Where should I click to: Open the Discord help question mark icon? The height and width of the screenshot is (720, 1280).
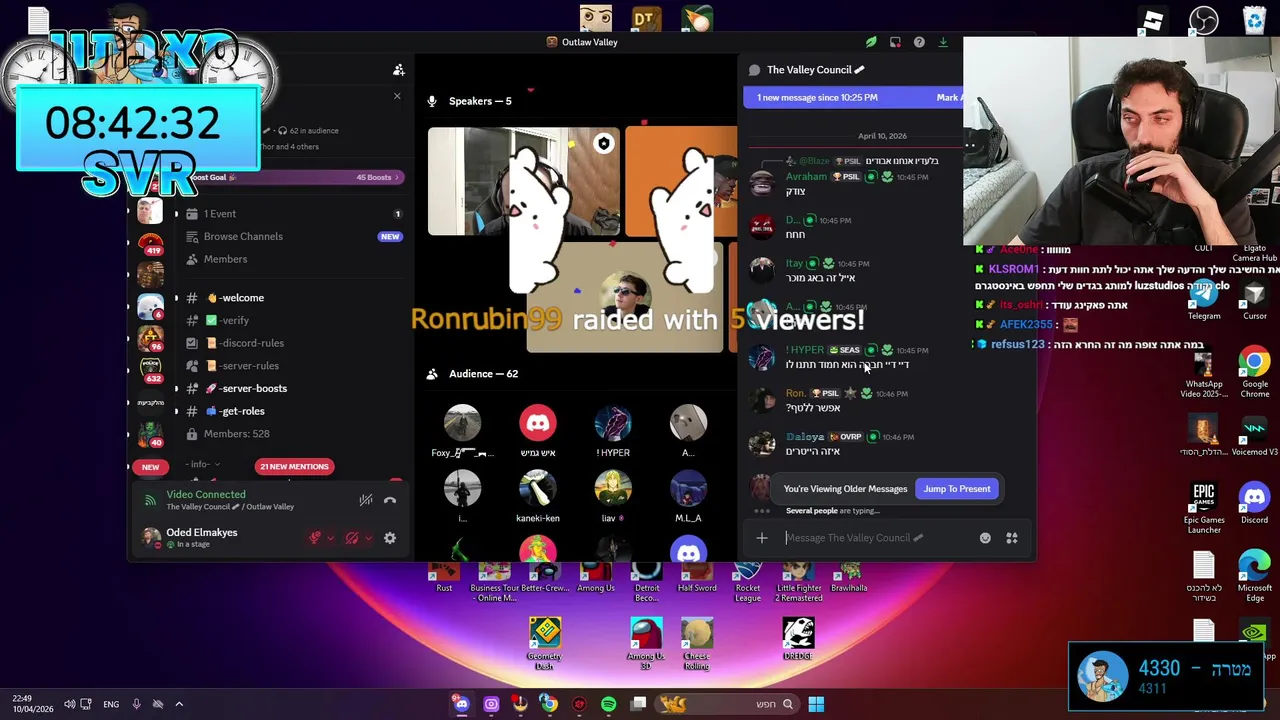pos(919,42)
